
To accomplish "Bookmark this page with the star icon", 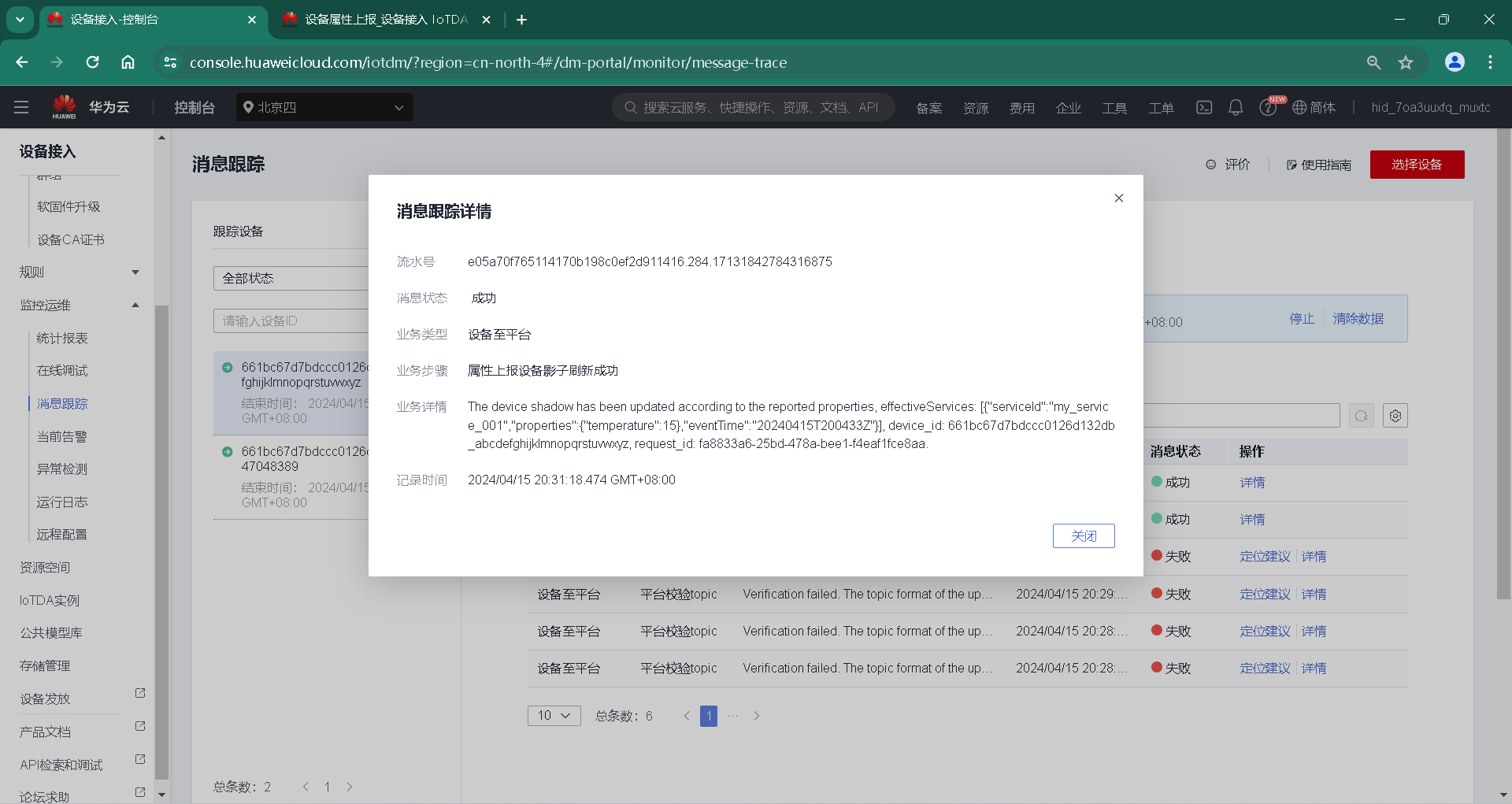I will pyautogui.click(x=1406, y=62).
